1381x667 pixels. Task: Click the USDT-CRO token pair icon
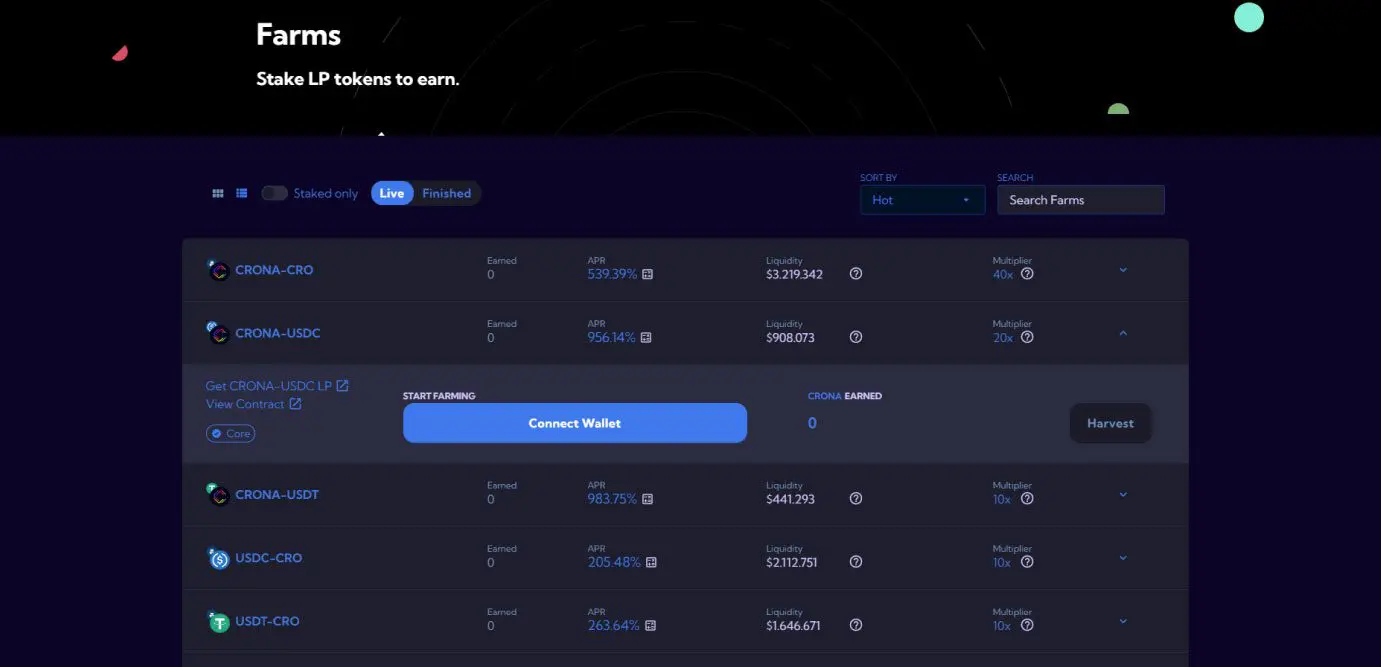coord(218,621)
